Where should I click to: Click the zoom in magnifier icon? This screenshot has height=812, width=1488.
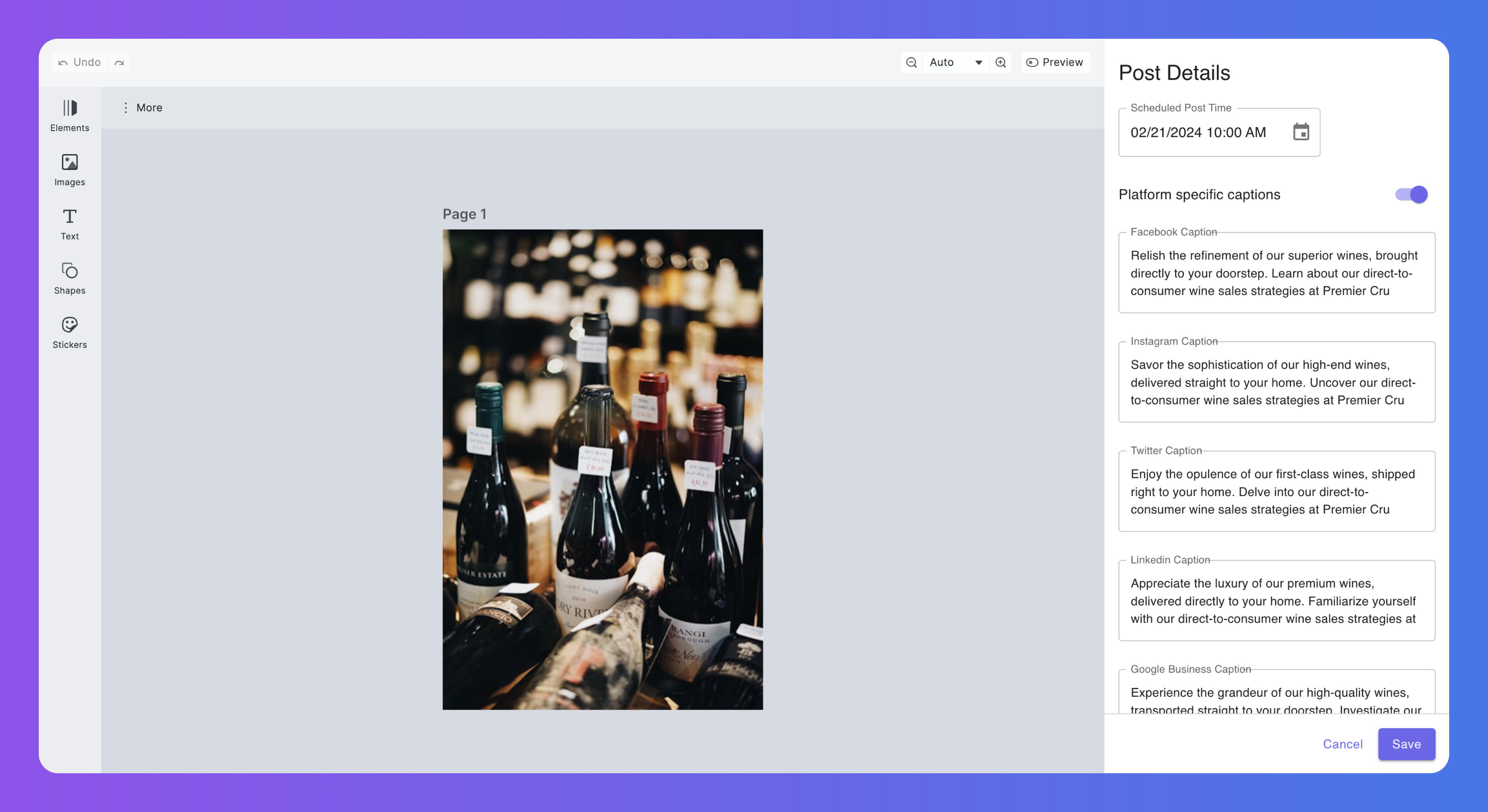(1001, 62)
